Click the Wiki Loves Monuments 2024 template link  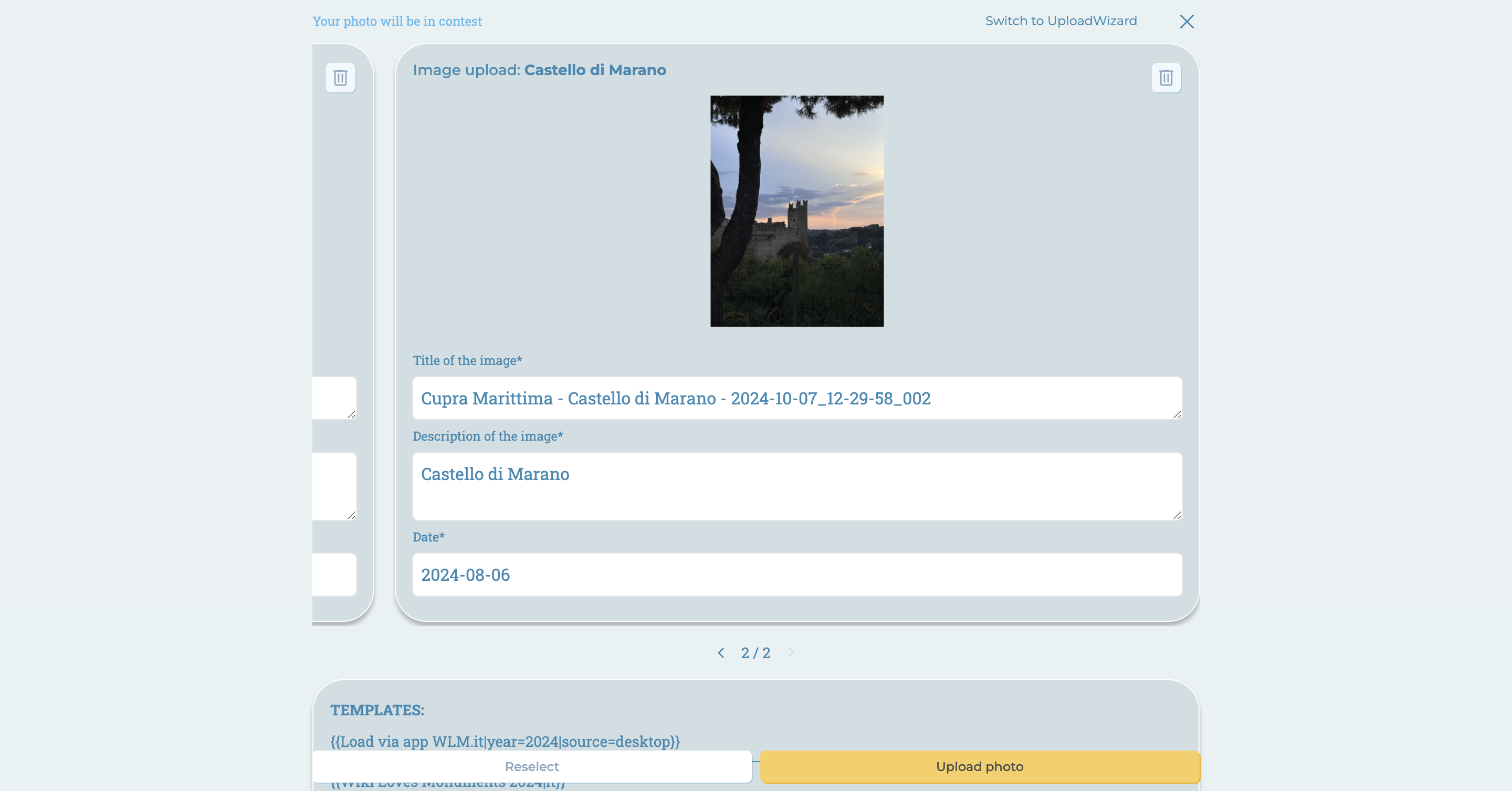pyautogui.click(x=446, y=783)
